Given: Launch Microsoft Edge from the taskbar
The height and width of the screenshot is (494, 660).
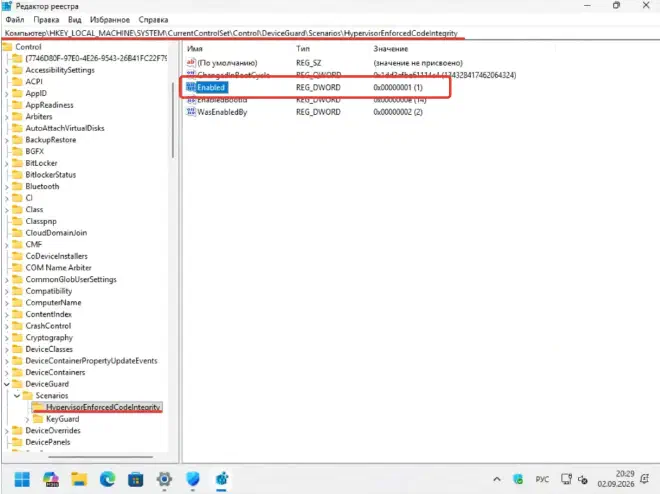Looking at the screenshot, I should coord(107,479).
